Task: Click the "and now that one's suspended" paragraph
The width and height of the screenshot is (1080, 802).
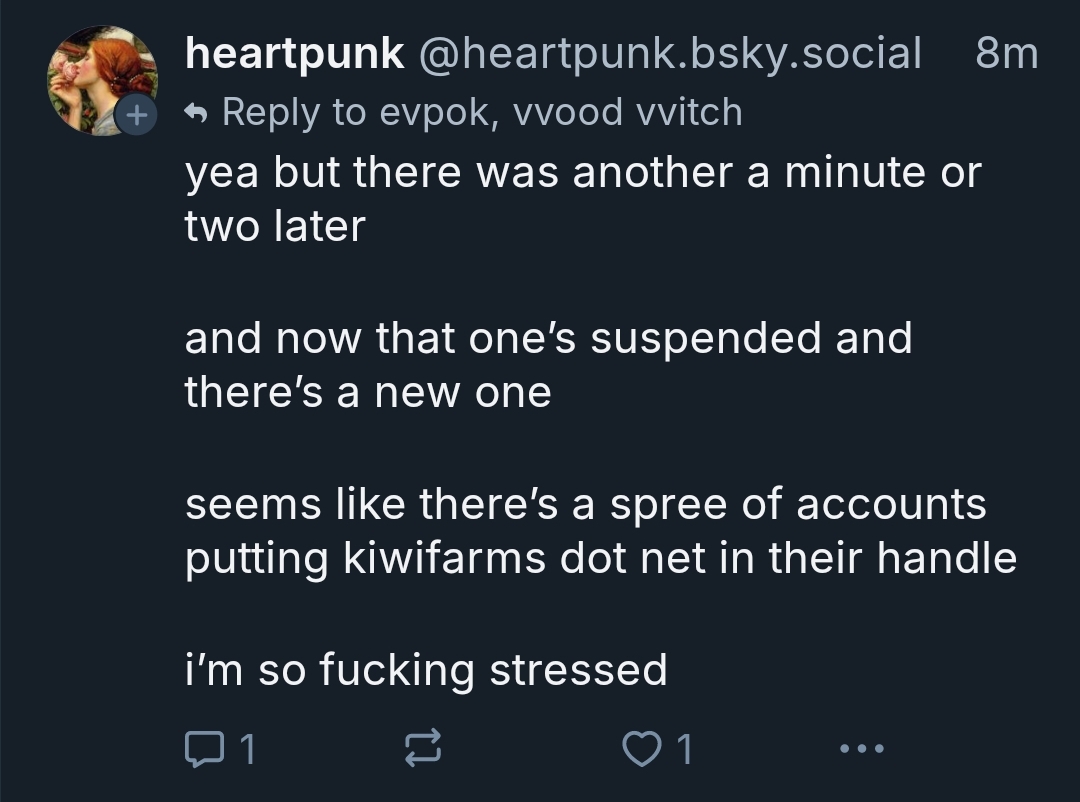Action: [548, 338]
